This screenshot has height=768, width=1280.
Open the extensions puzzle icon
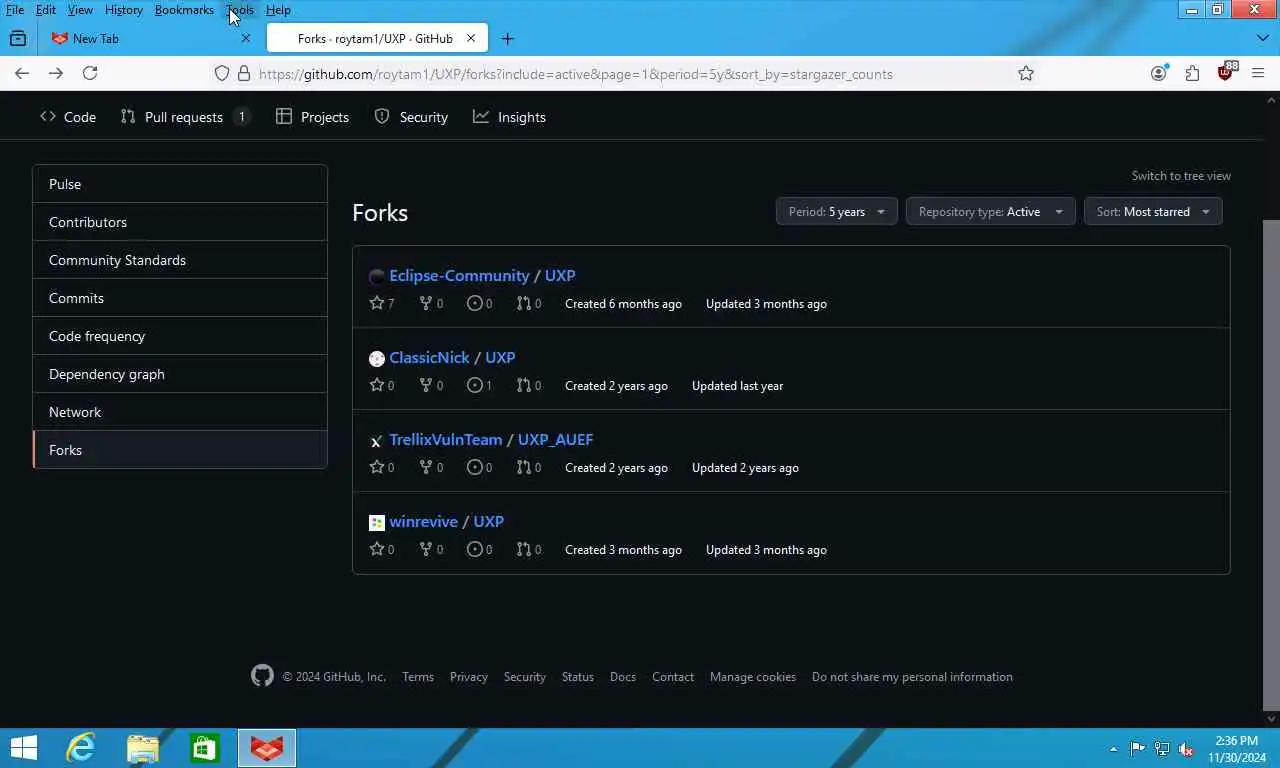click(1192, 73)
